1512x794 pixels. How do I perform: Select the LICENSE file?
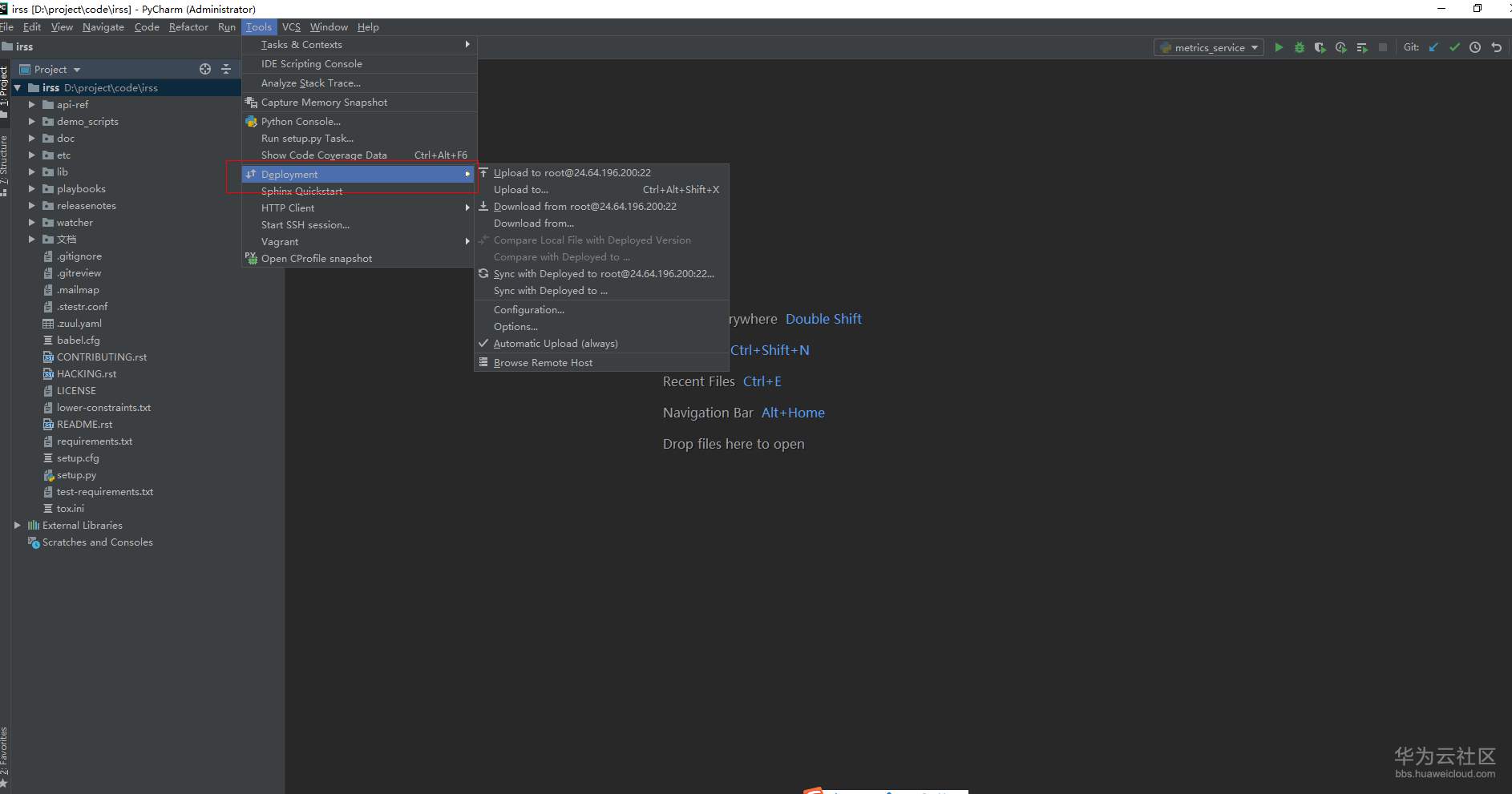click(76, 391)
